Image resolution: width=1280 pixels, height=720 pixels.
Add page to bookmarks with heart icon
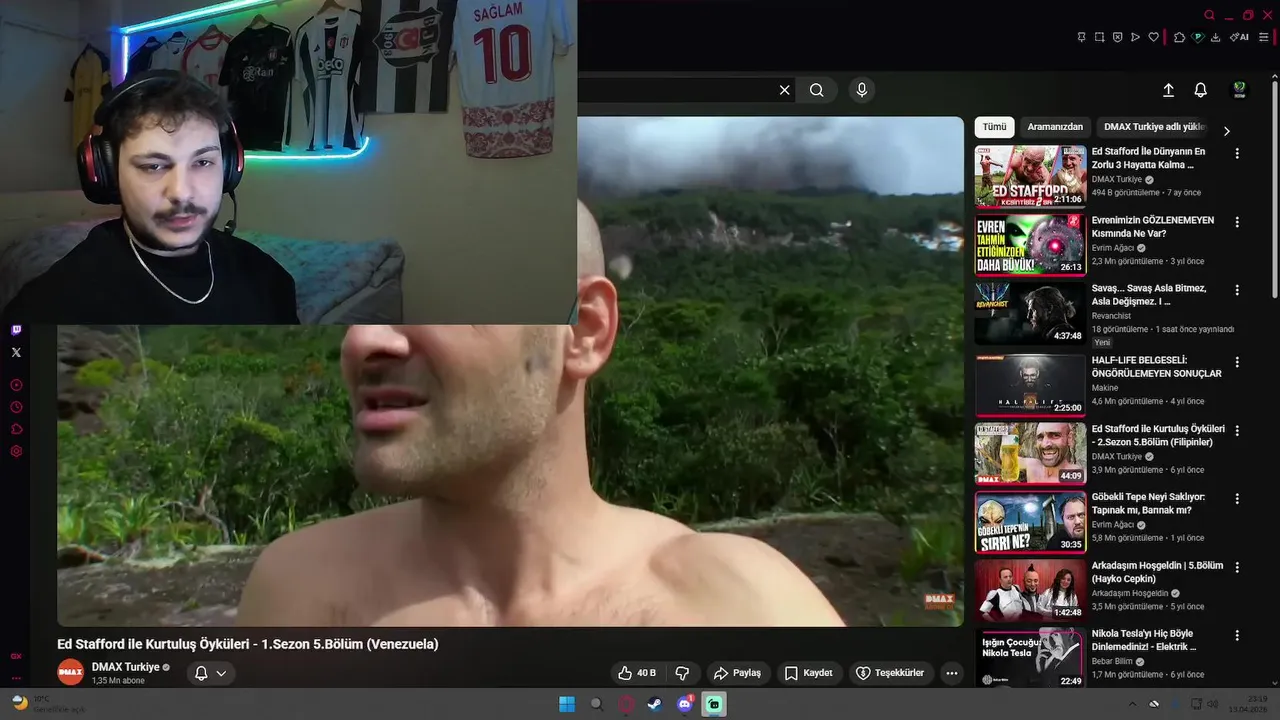(1153, 37)
